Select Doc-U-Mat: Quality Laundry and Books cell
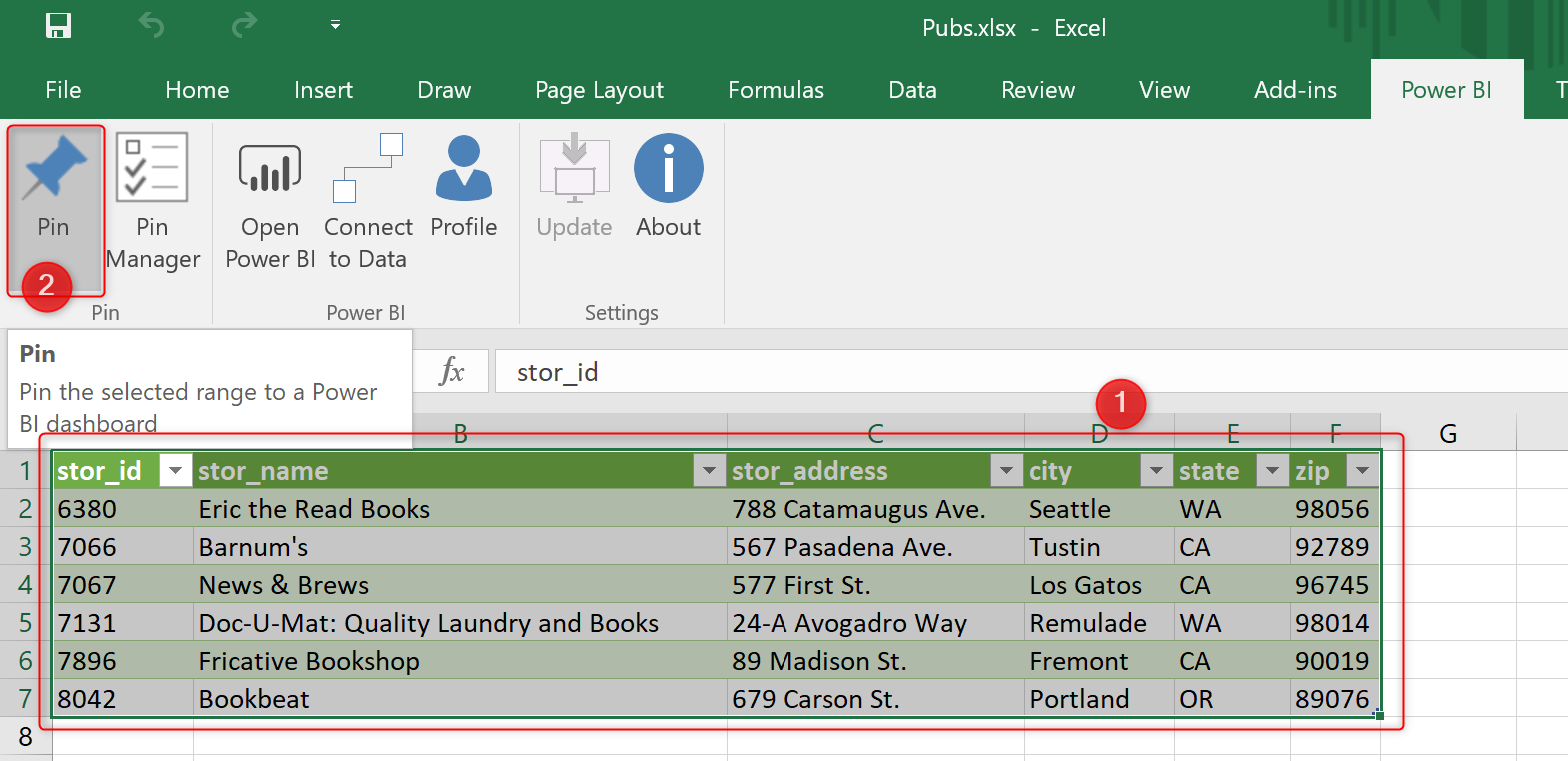The height and width of the screenshot is (761, 1568). 460,622
